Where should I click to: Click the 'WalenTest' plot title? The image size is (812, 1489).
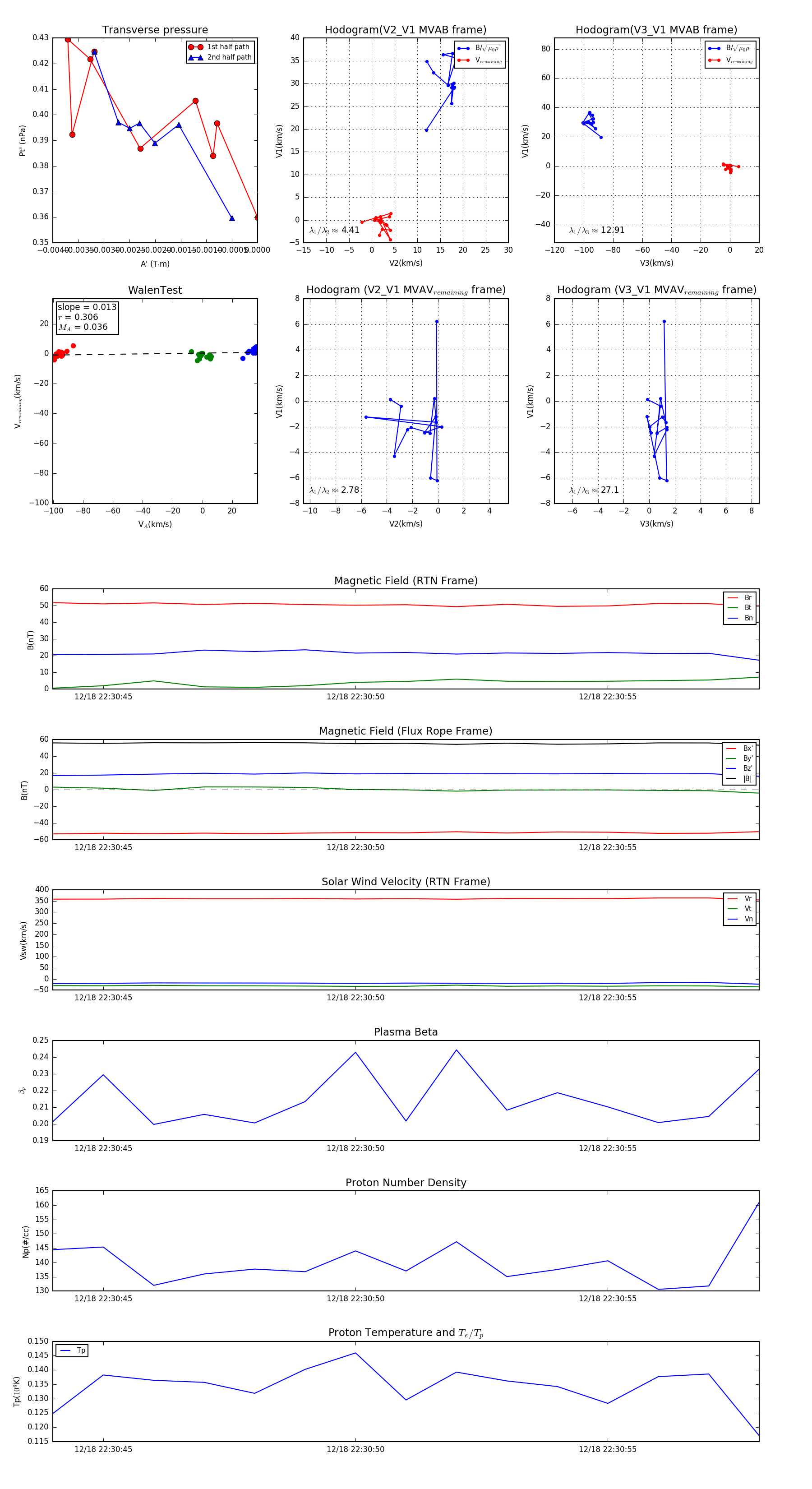pos(155,290)
